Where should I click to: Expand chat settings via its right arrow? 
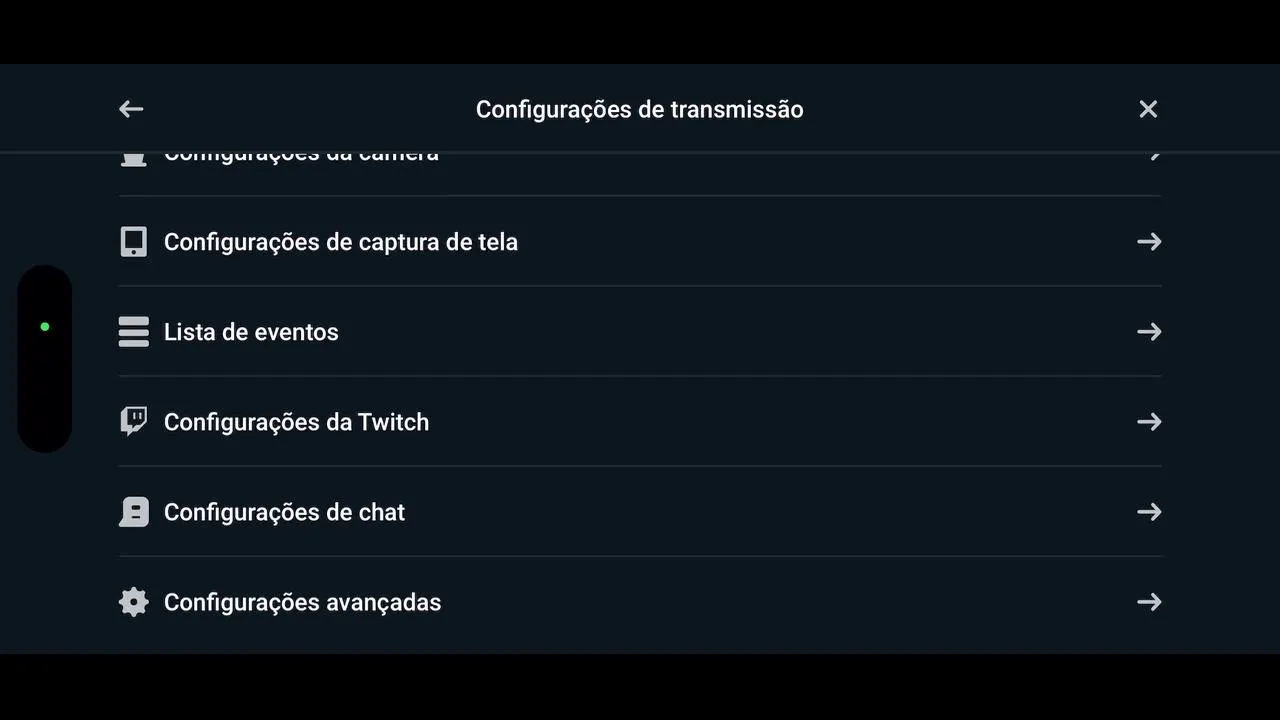[1149, 512]
